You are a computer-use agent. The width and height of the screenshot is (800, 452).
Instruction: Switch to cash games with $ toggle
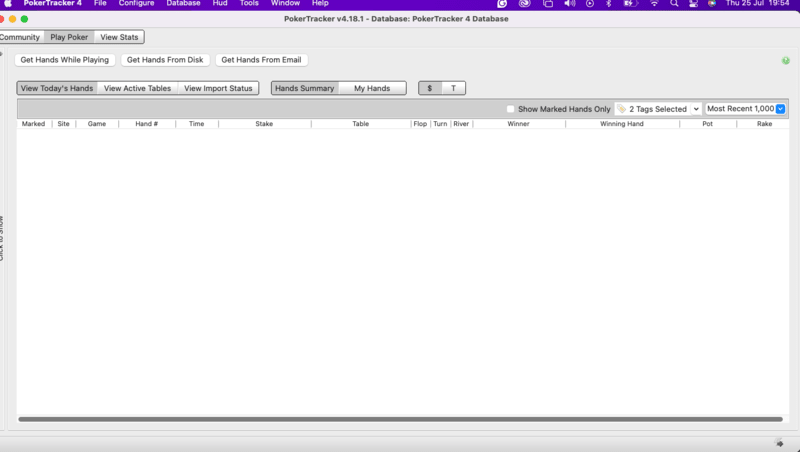coord(430,88)
